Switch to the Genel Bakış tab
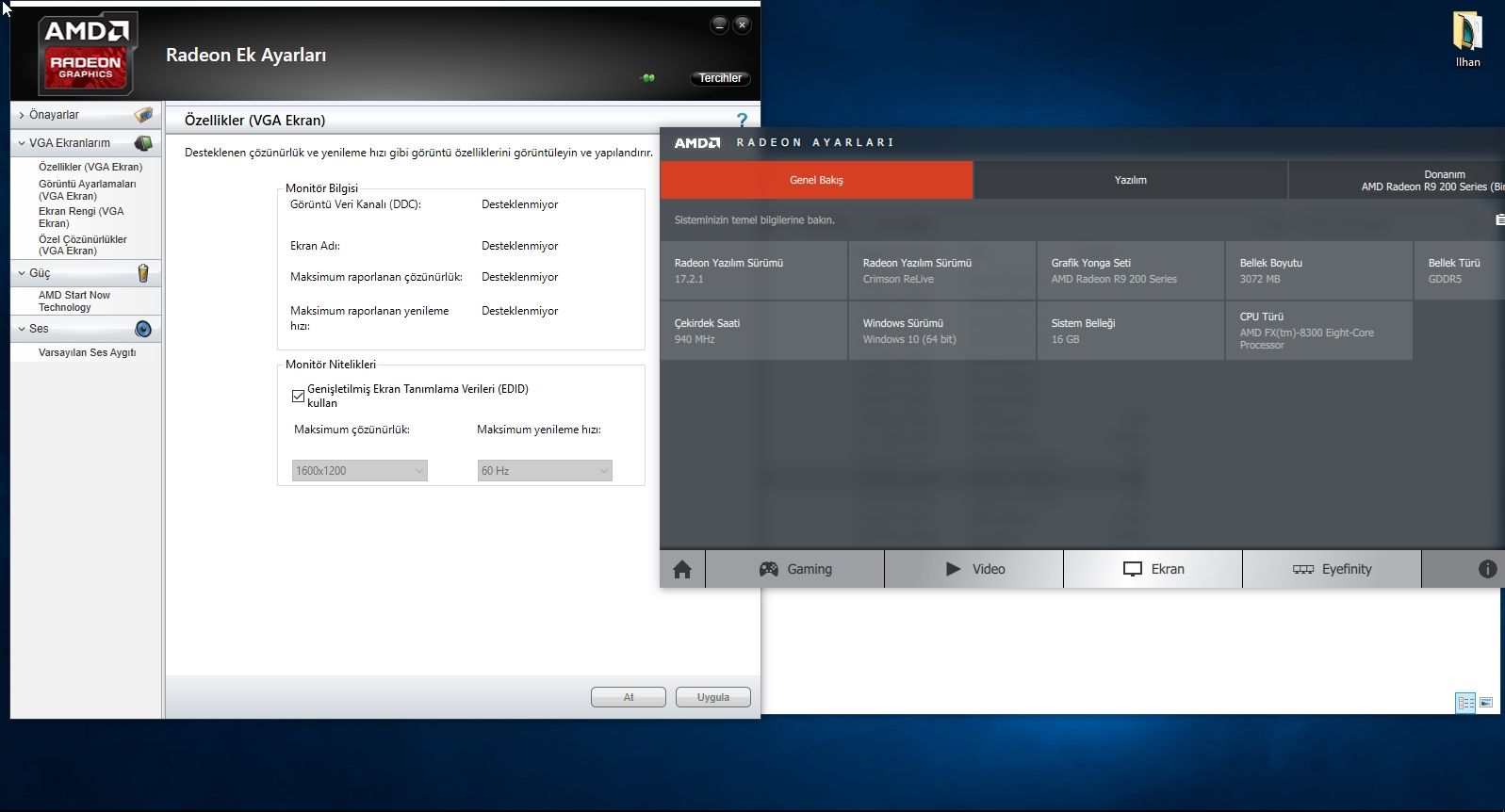 click(816, 180)
